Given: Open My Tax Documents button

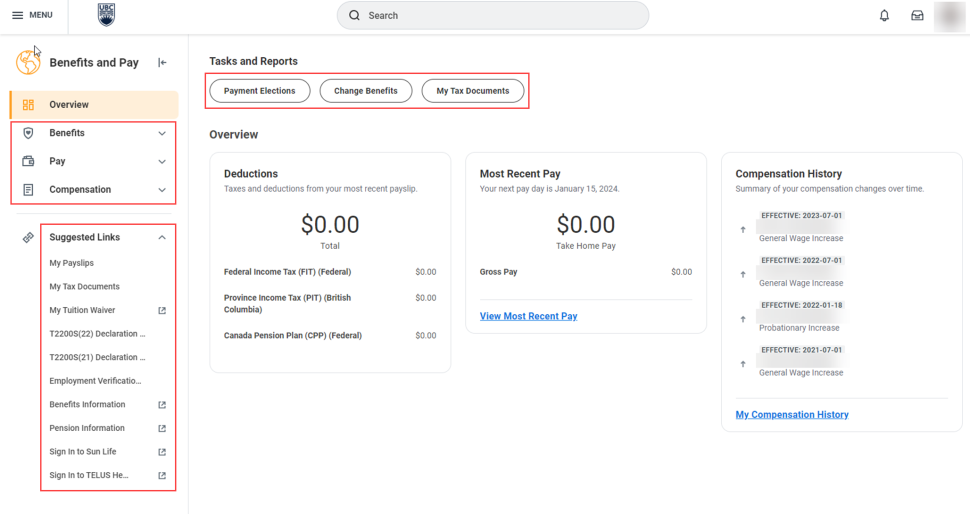Looking at the screenshot, I should point(472,91).
